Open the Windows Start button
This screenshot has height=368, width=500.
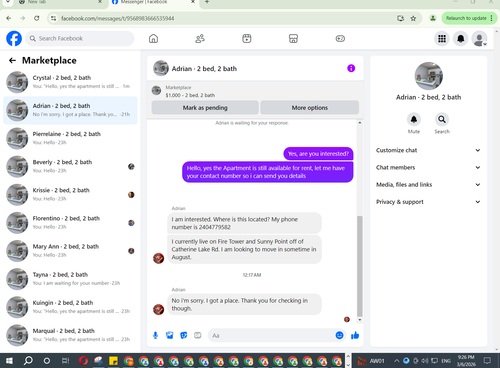[x=9, y=361]
